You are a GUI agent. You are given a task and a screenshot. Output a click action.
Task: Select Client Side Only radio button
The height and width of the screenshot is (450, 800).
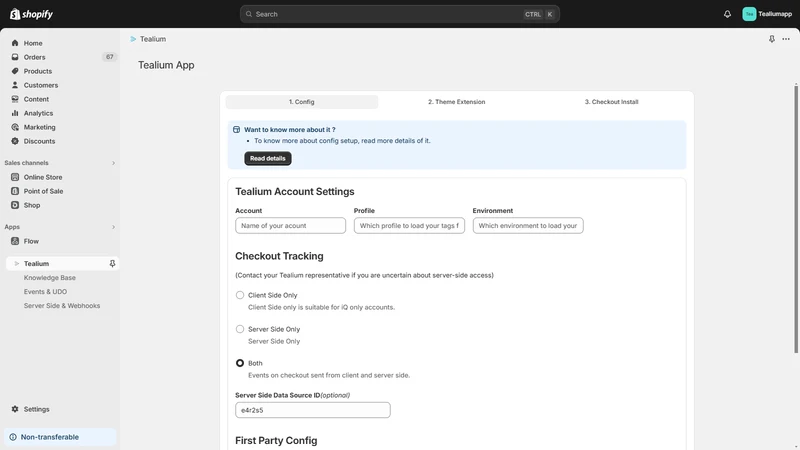point(240,295)
